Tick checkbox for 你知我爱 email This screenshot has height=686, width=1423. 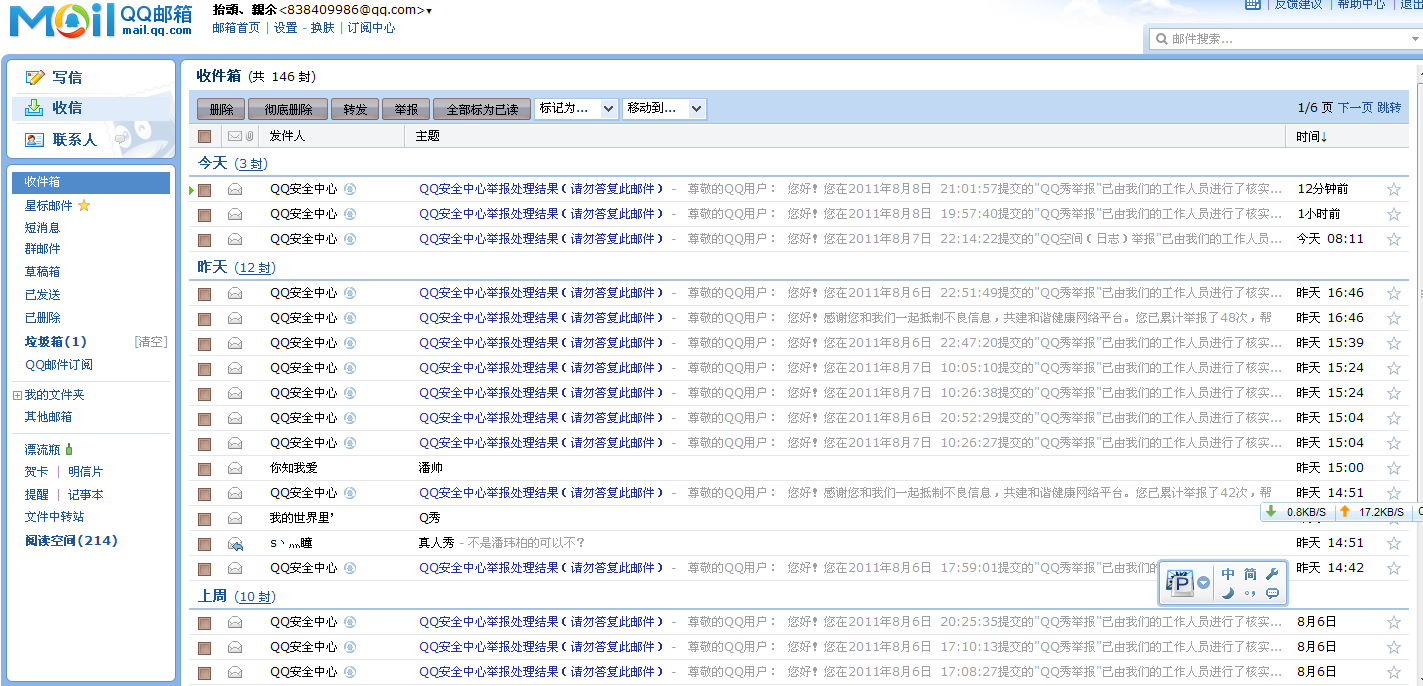pos(205,469)
